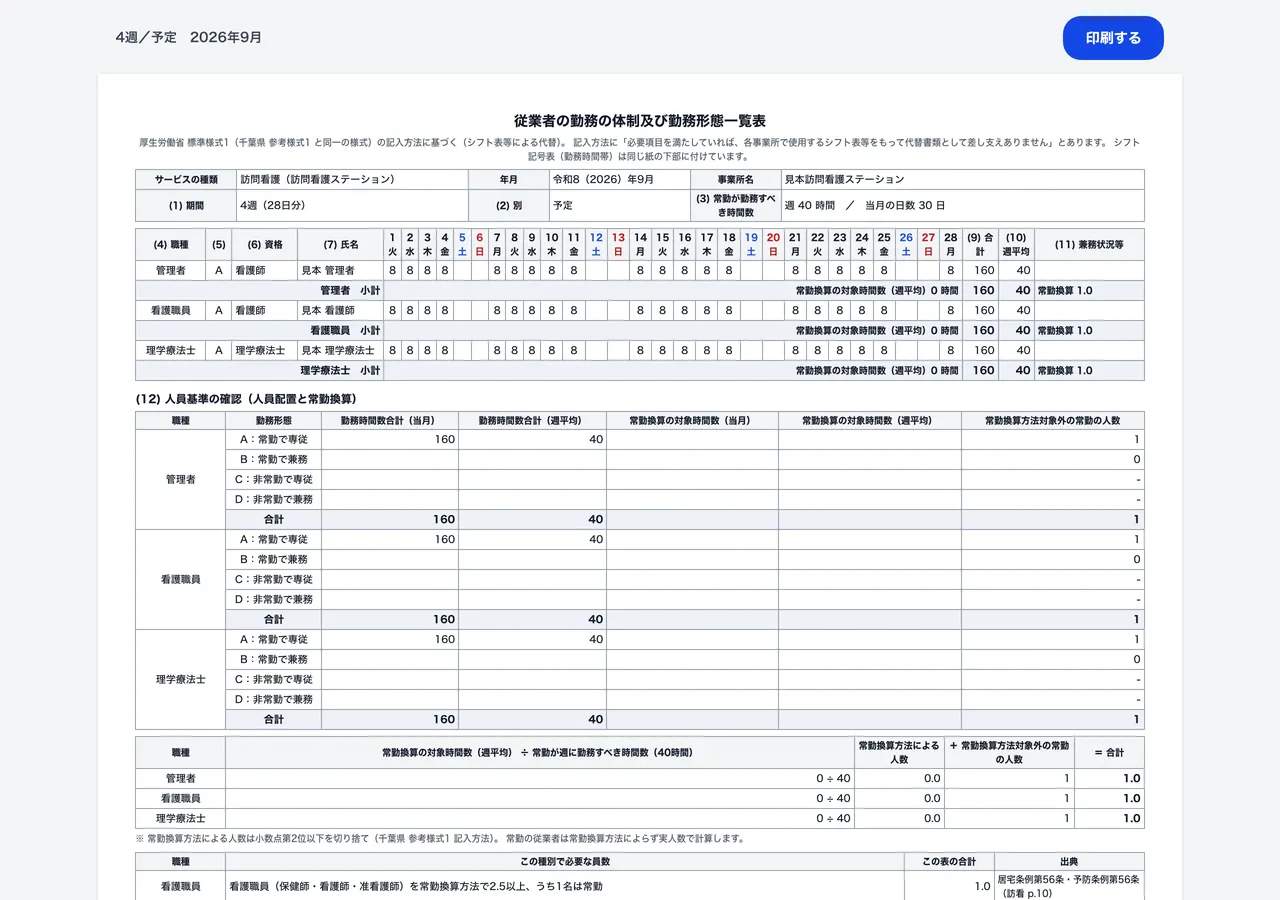This screenshot has height=900, width=1280.
Task: Click the (9) 合計 column header
Action: pos(980,245)
